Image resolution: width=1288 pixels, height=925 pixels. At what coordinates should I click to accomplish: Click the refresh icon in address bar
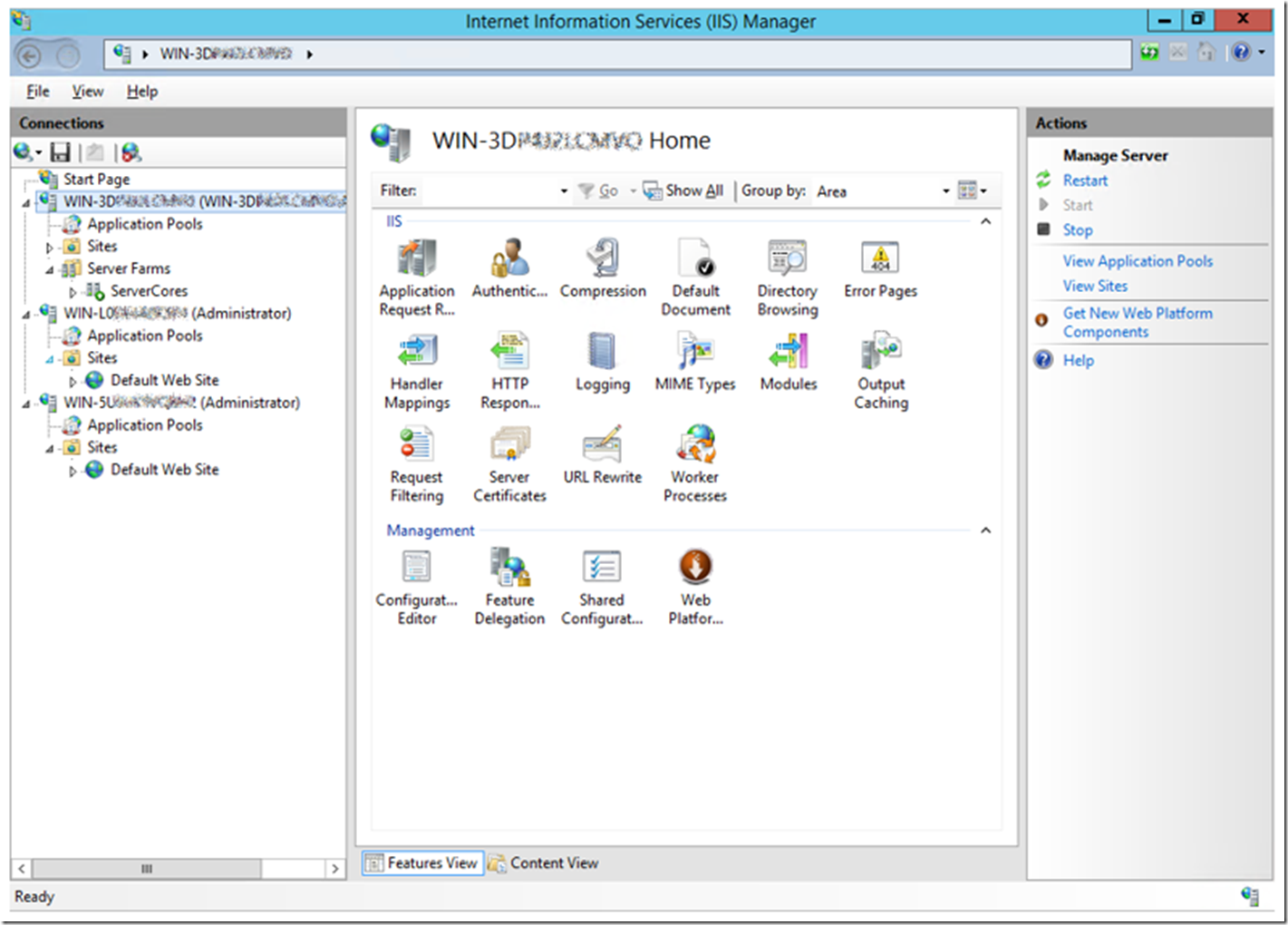(1149, 53)
